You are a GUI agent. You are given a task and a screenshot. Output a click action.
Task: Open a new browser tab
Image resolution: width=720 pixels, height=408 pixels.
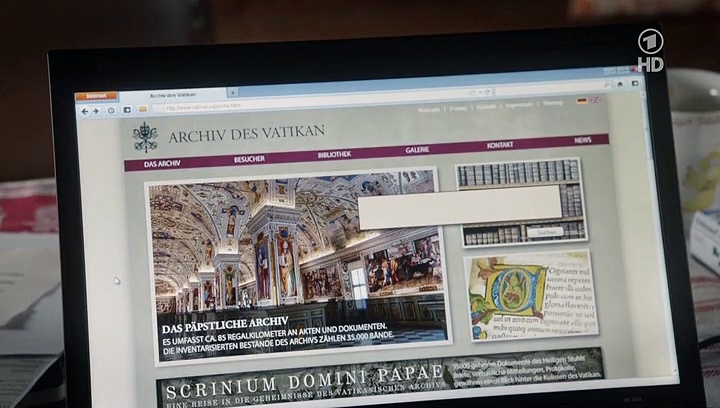tap(233, 93)
